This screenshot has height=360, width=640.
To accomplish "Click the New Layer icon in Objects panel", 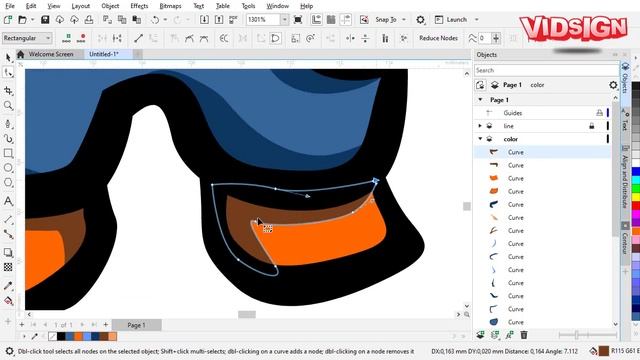I will 480,335.
